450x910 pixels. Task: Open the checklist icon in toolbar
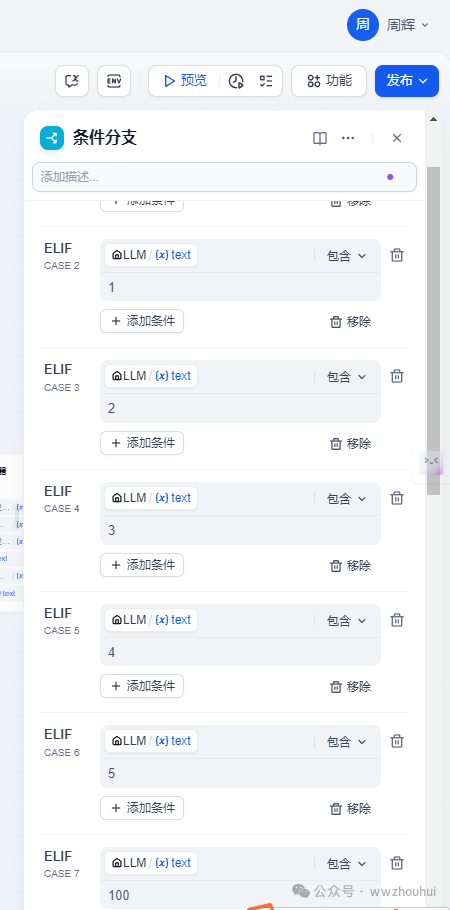coord(265,81)
